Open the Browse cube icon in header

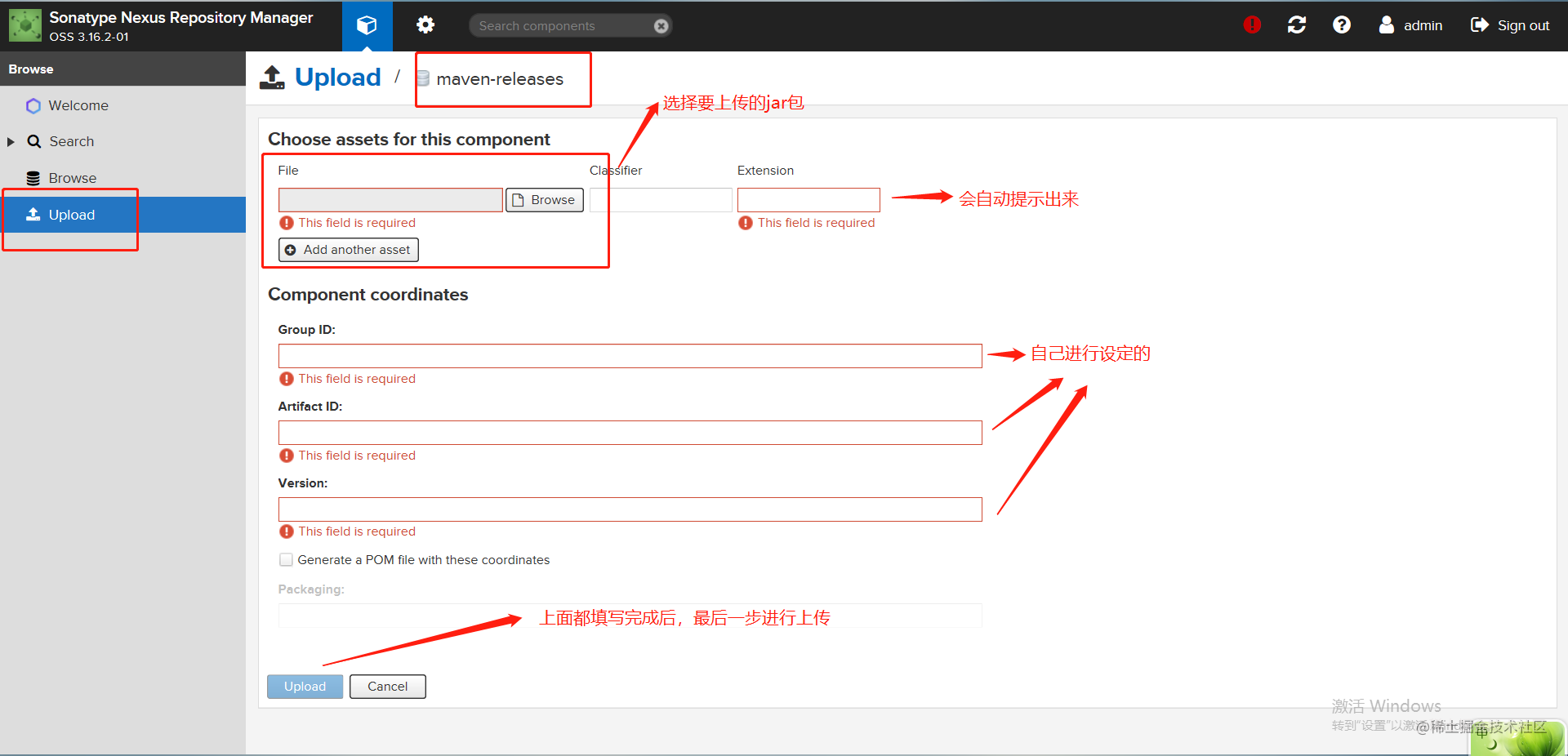click(x=367, y=25)
